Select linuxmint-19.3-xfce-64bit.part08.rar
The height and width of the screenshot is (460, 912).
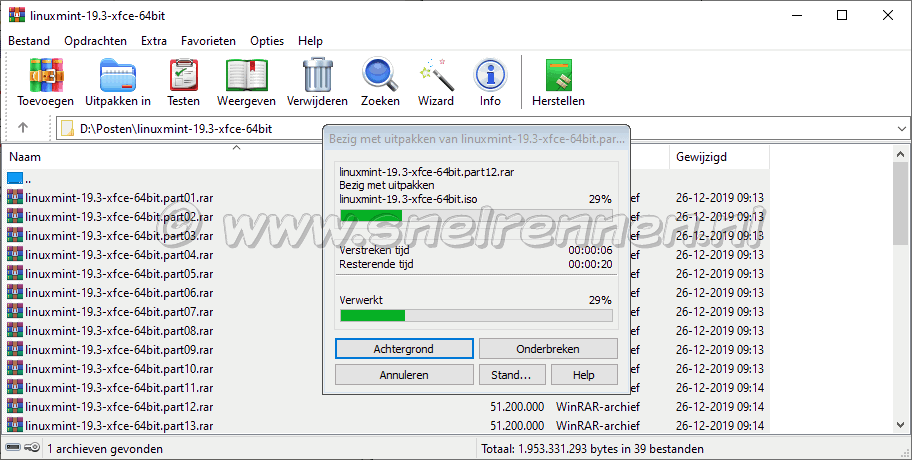tap(119, 330)
